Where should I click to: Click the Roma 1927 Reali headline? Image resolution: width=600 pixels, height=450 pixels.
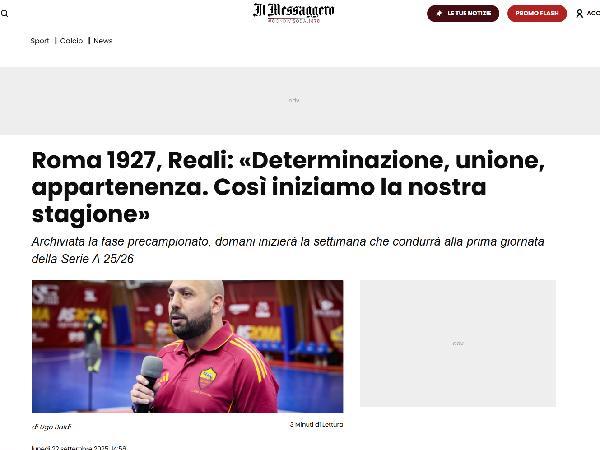pyautogui.click(x=288, y=187)
